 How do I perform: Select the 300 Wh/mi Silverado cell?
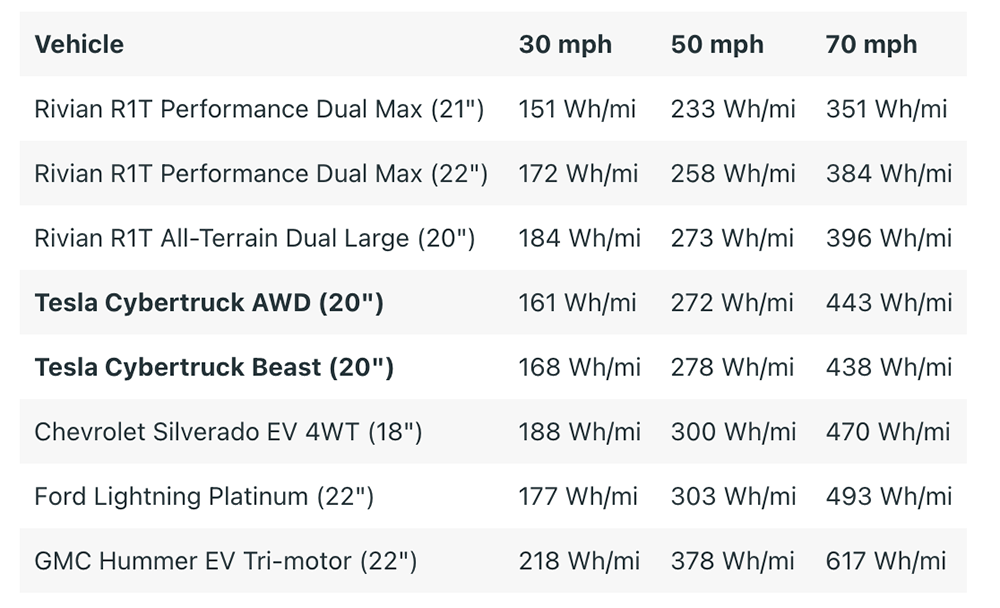[x=733, y=432]
